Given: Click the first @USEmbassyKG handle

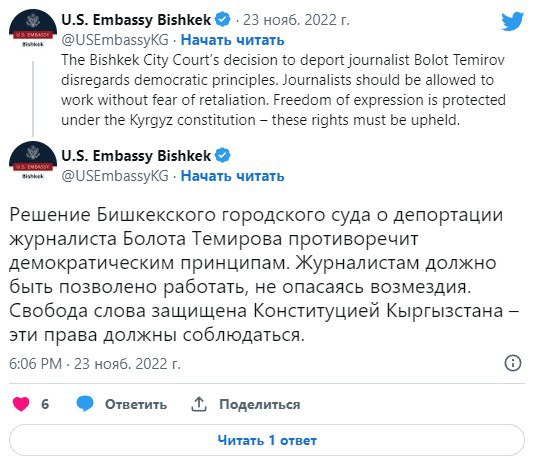Looking at the screenshot, I should (x=115, y=40).
